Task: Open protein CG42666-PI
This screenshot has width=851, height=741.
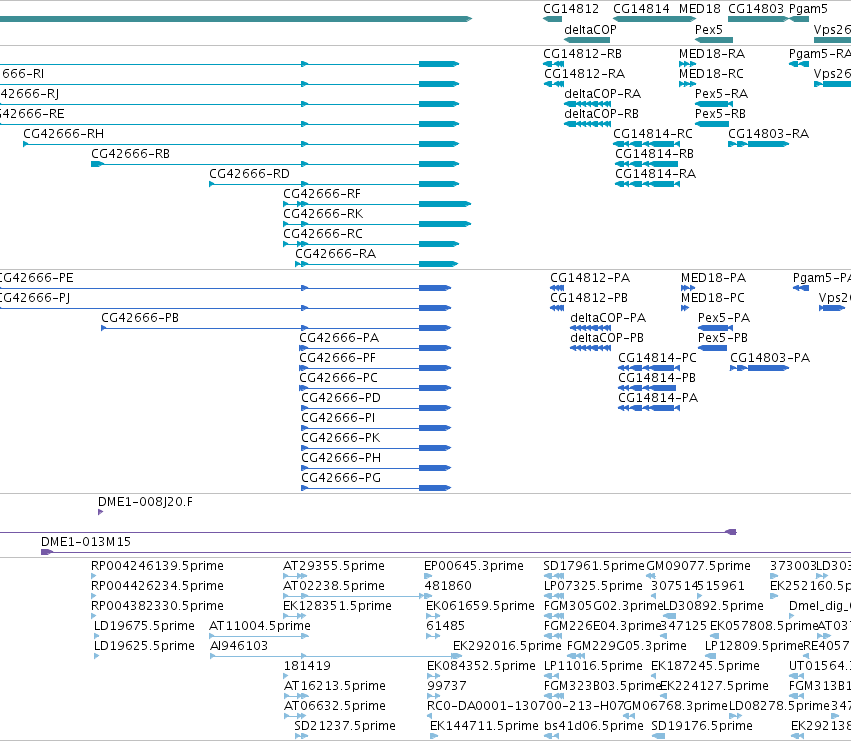Action: [x=338, y=418]
